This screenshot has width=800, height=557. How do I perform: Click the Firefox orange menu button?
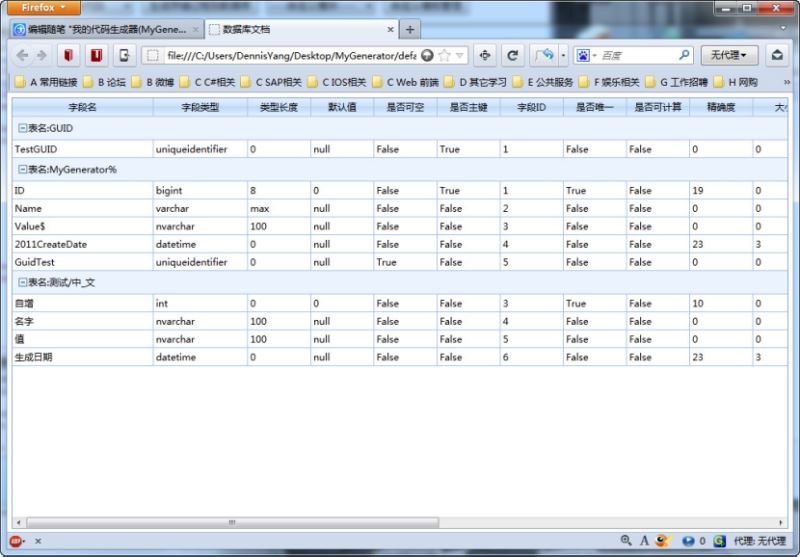[43, 7]
